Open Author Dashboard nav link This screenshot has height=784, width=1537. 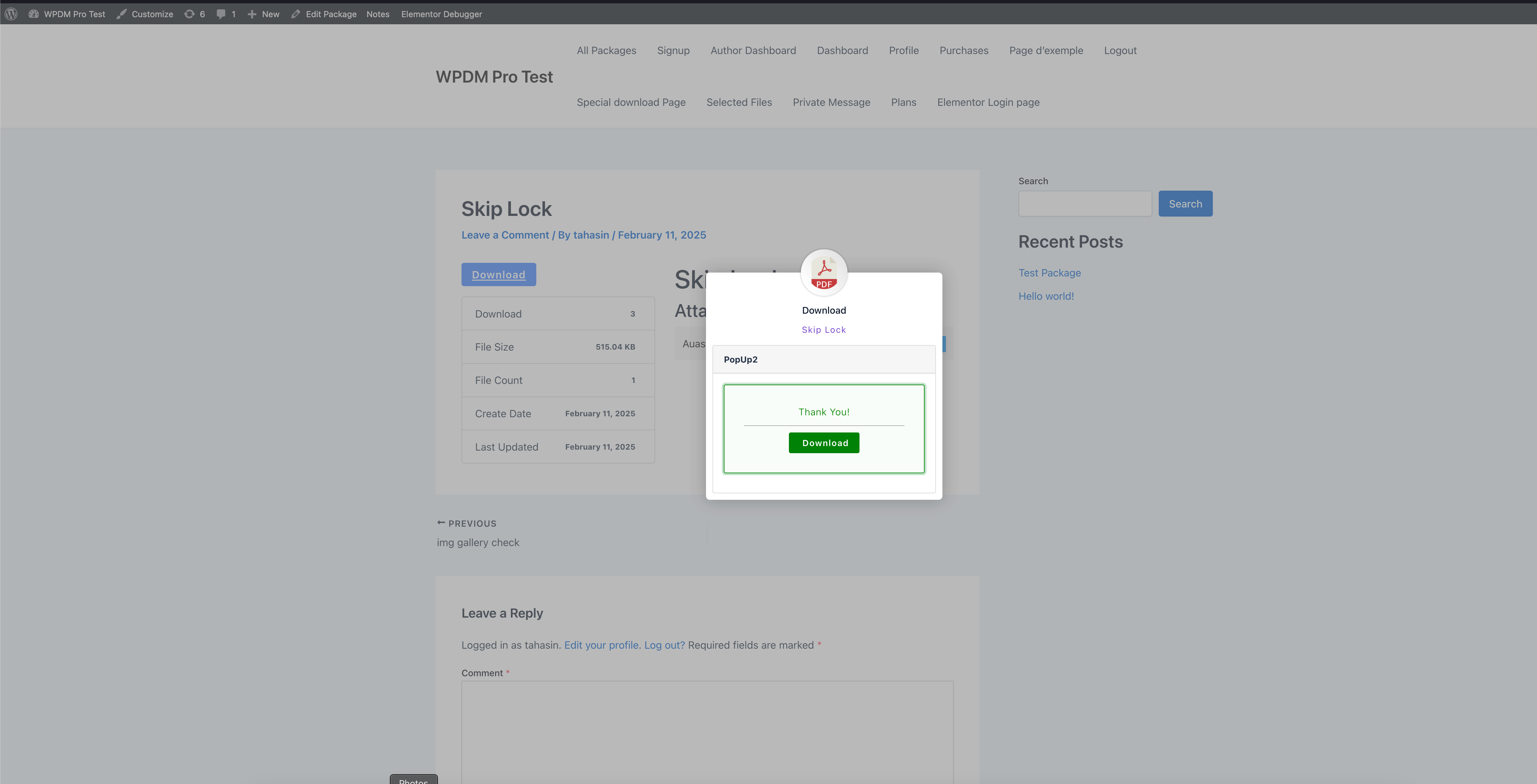click(x=753, y=51)
